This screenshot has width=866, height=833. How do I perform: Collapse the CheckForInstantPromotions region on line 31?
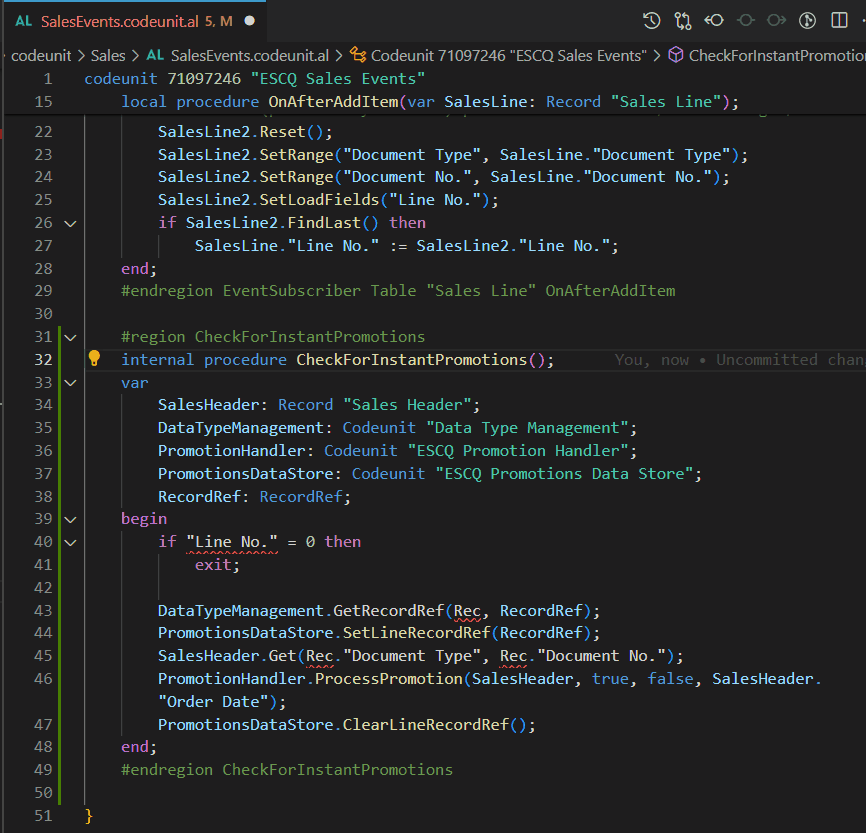click(68, 336)
